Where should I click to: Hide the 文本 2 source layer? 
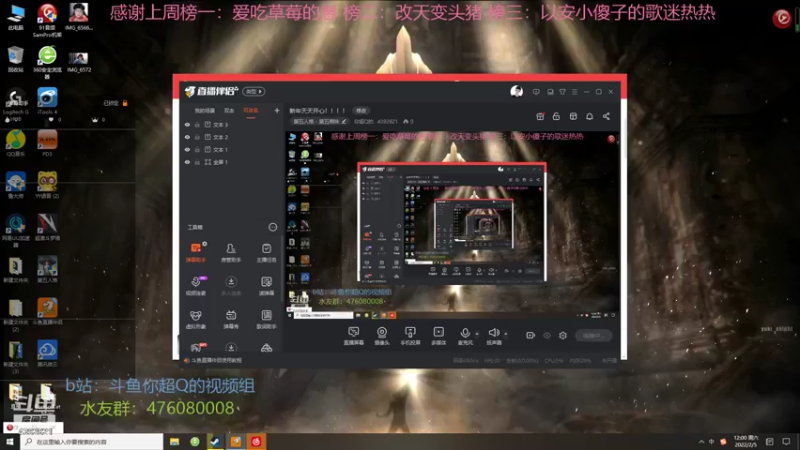coord(187,137)
